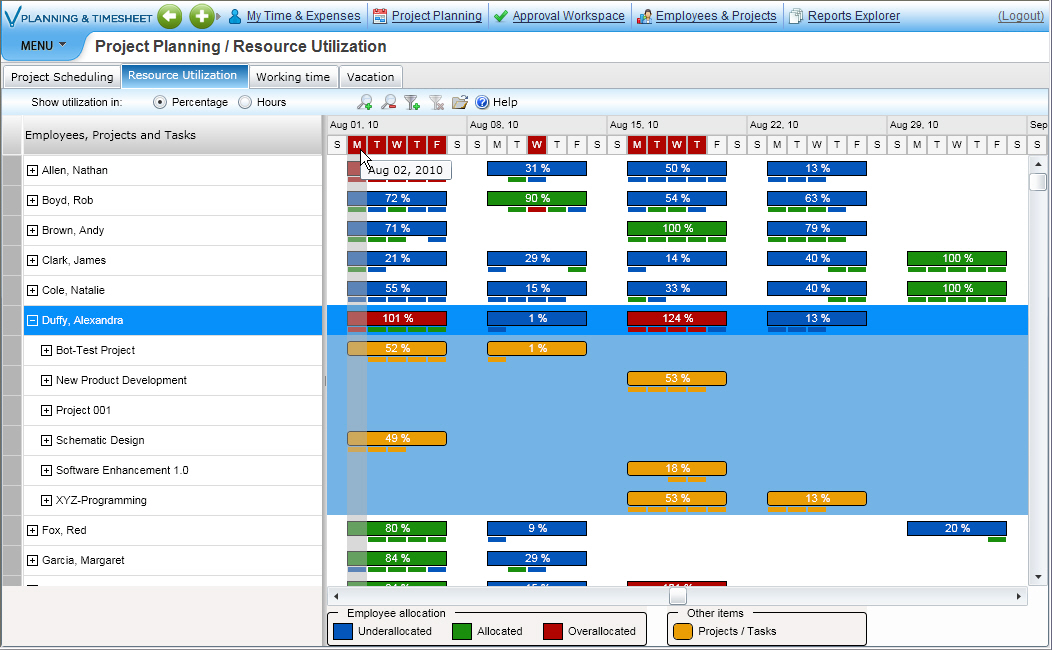This screenshot has height=650, width=1052.
Task: Click the document icon beside Reports Explorer
Action: pos(796,16)
